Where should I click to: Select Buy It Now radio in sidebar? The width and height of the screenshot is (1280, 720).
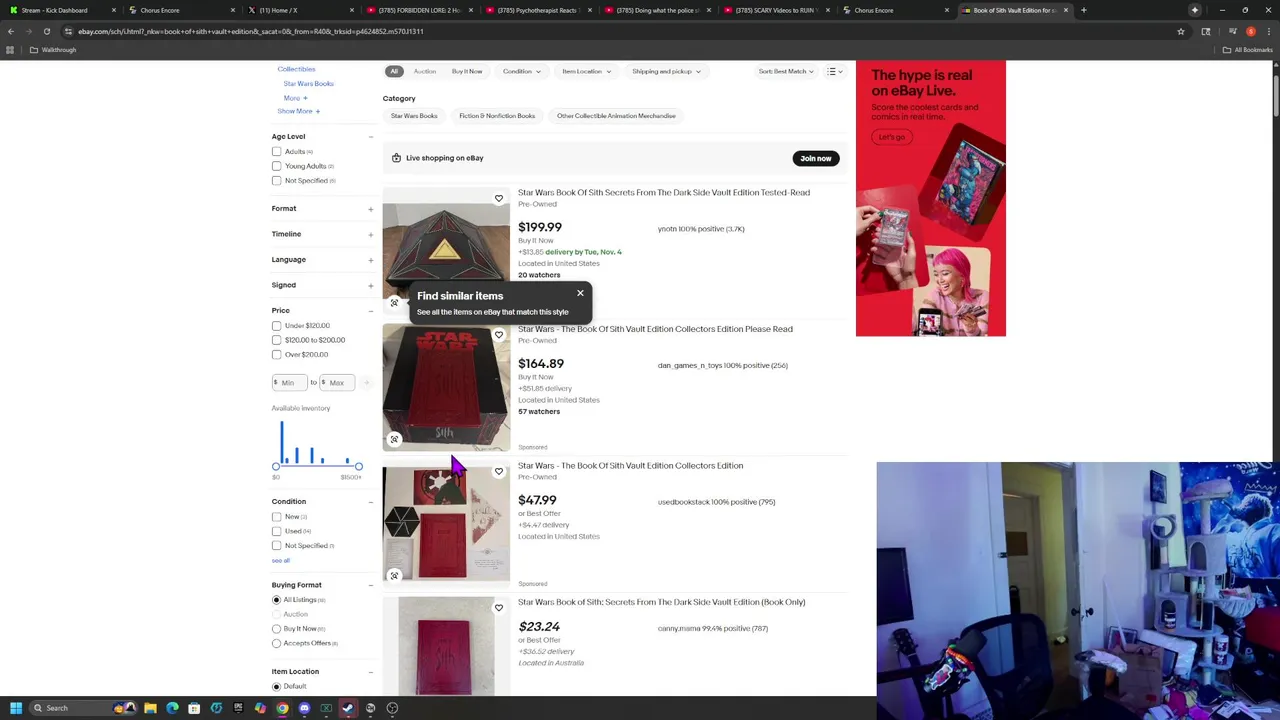[x=277, y=629]
